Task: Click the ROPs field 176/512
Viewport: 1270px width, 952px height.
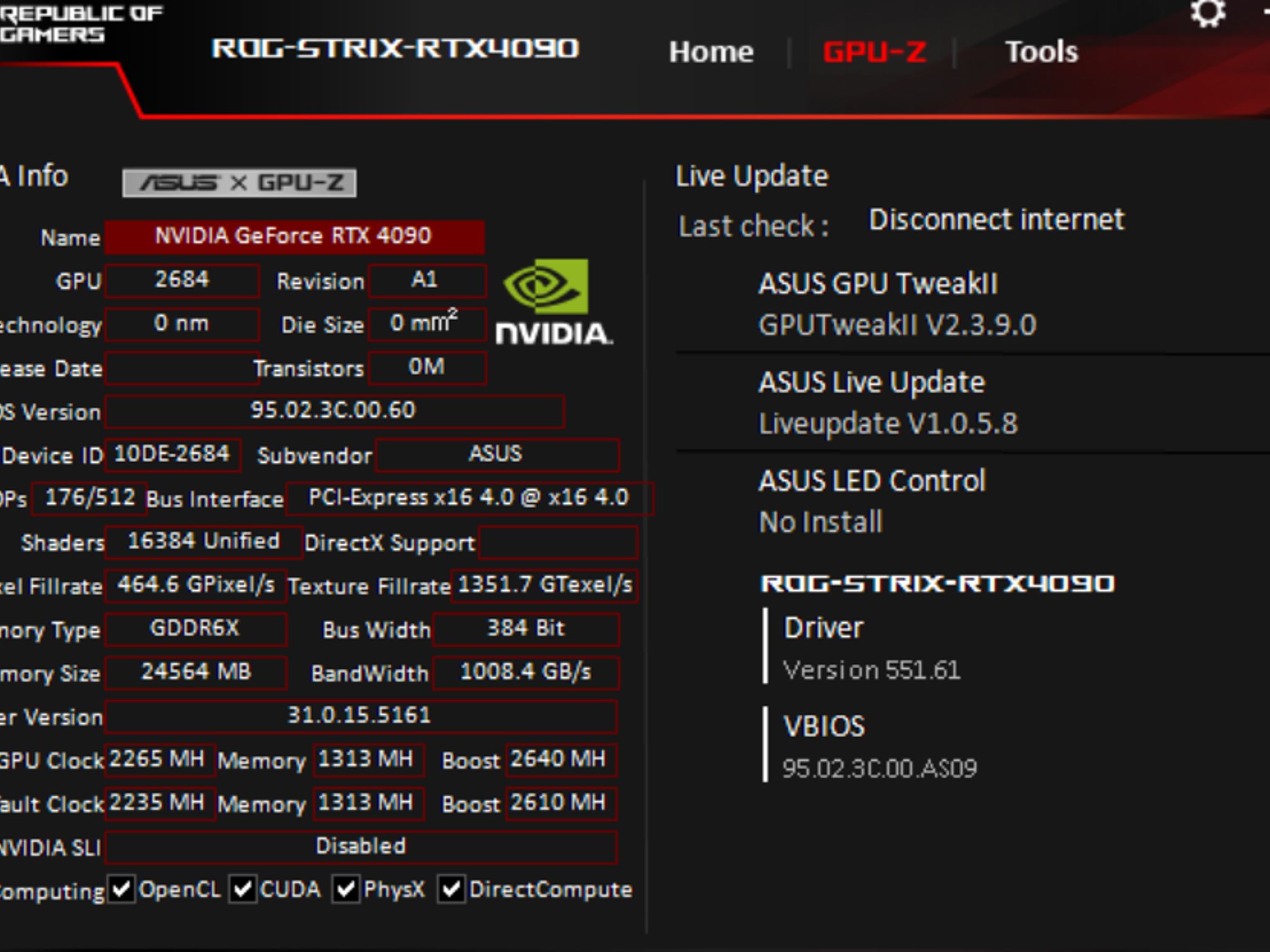Action: point(89,498)
